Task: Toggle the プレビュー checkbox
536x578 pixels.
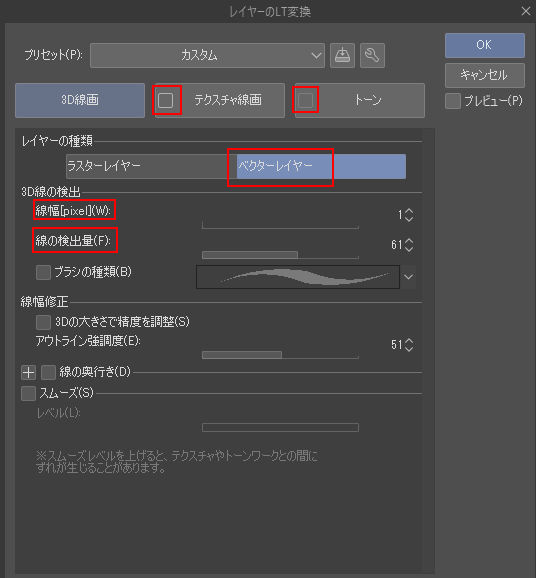Action: 453,101
